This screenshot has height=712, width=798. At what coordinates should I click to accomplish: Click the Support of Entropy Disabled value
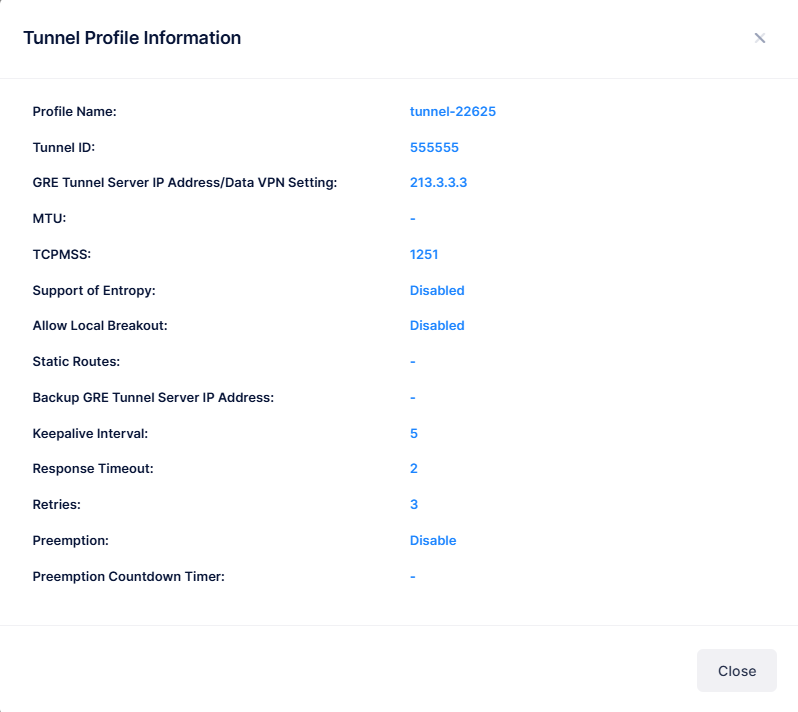click(x=437, y=290)
